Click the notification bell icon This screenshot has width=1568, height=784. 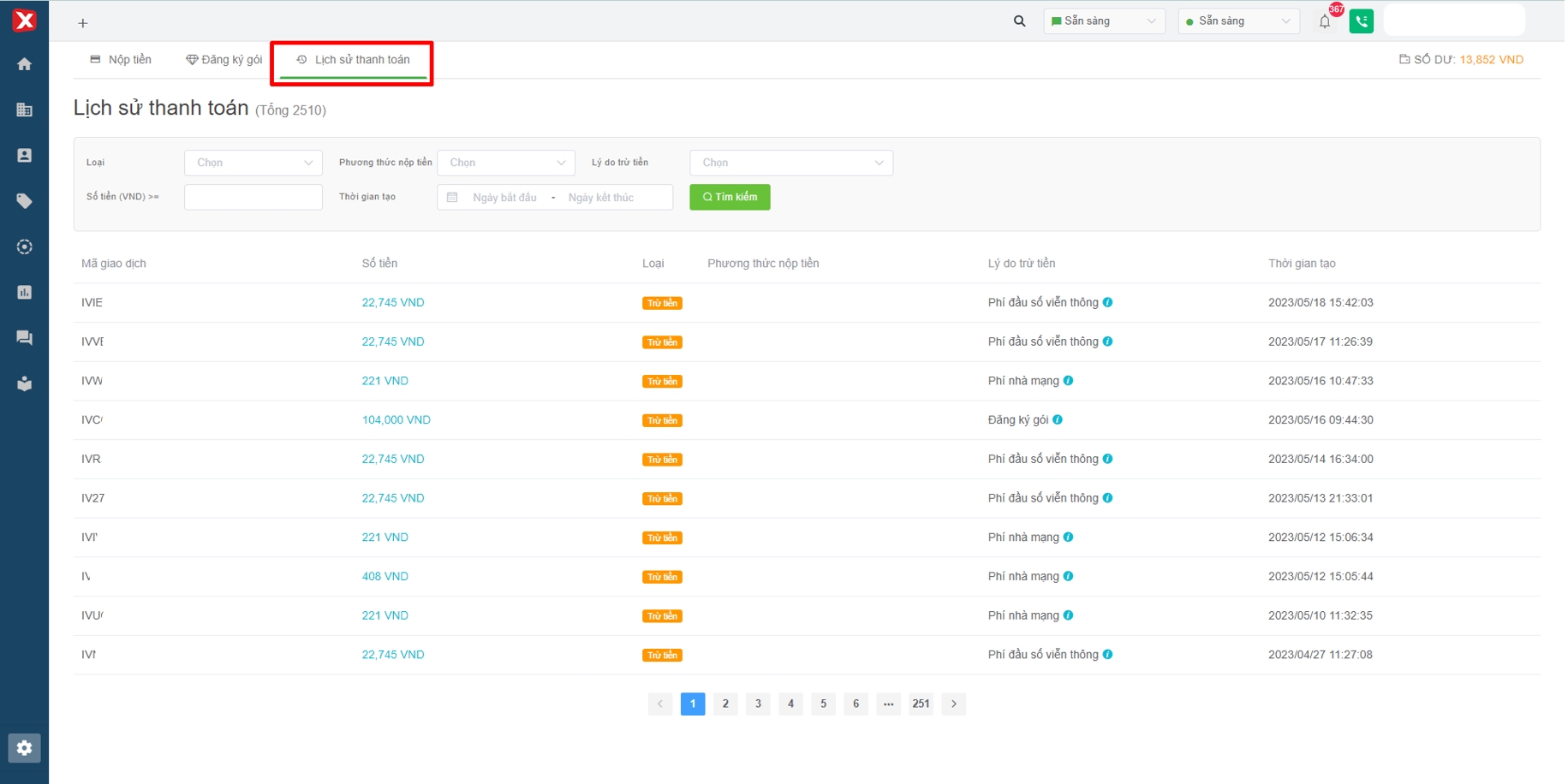[x=1324, y=22]
